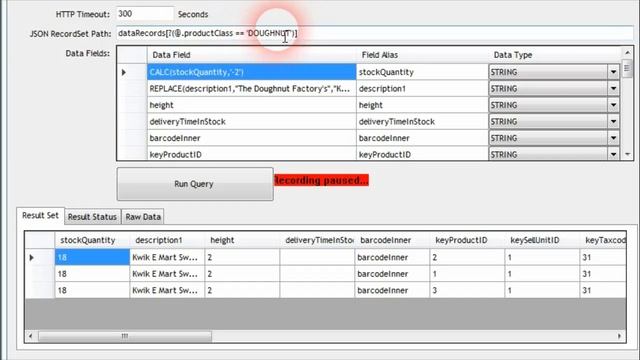The height and width of the screenshot is (360, 640).
Task: Select the height data field cell
Action: (251, 105)
